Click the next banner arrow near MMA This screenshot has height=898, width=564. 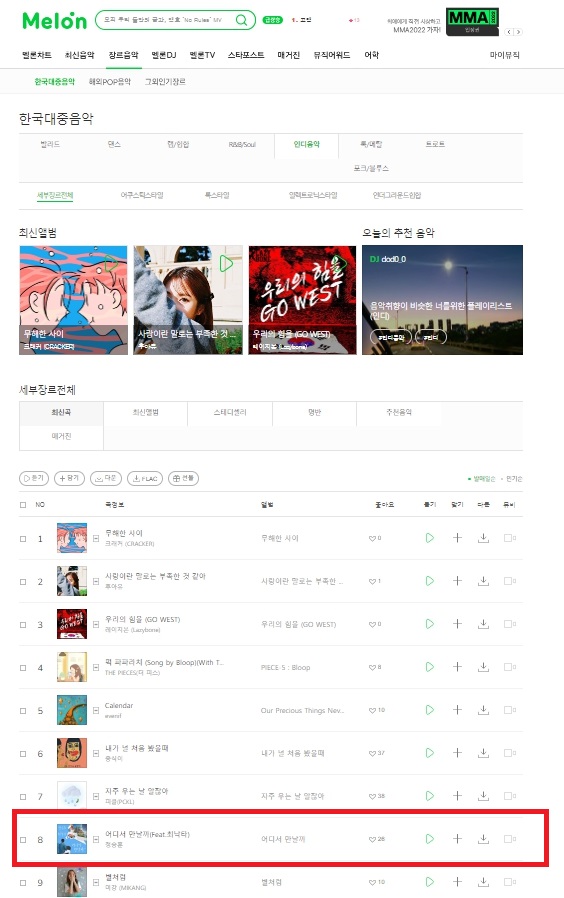(518, 32)
